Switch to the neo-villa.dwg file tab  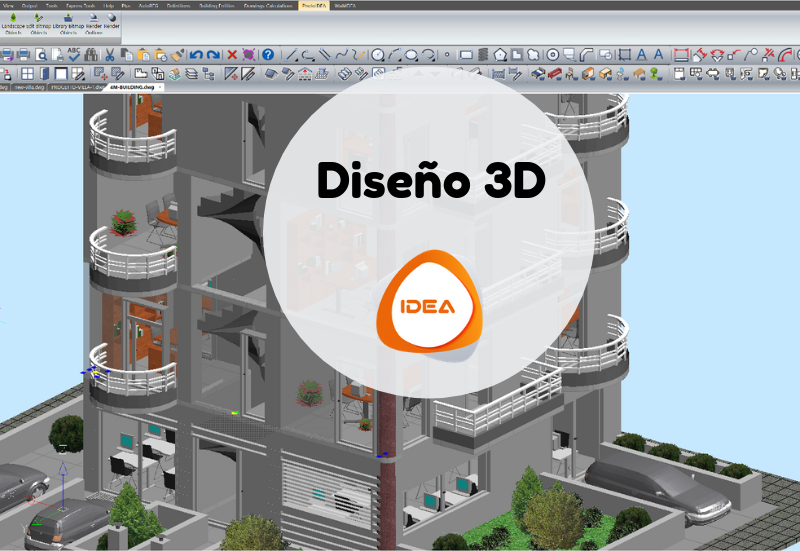(x=29, y=87)
